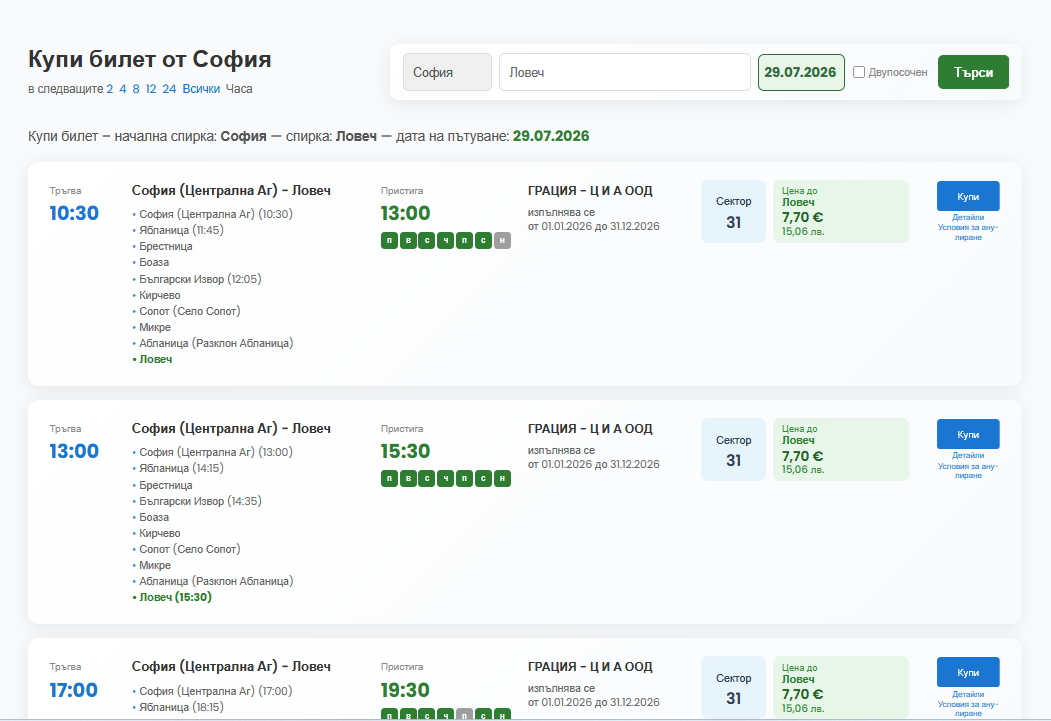Buy a ticket for the 17:00 departure

click(x=968, y=672)
